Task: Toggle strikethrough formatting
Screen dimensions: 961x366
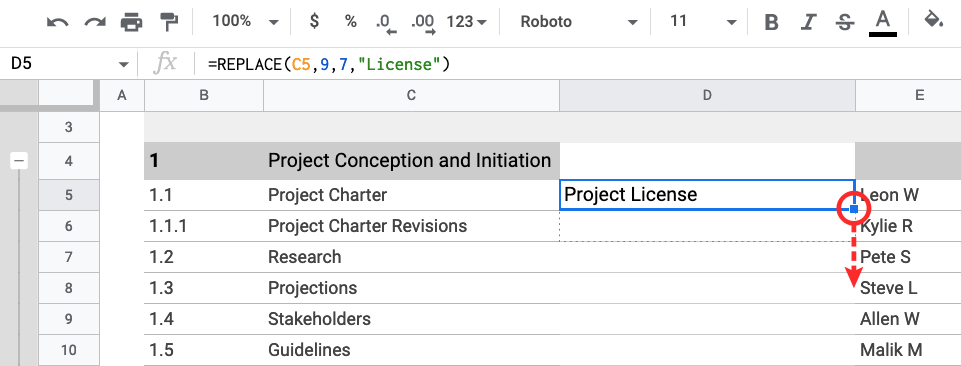Action: point(845,23)
